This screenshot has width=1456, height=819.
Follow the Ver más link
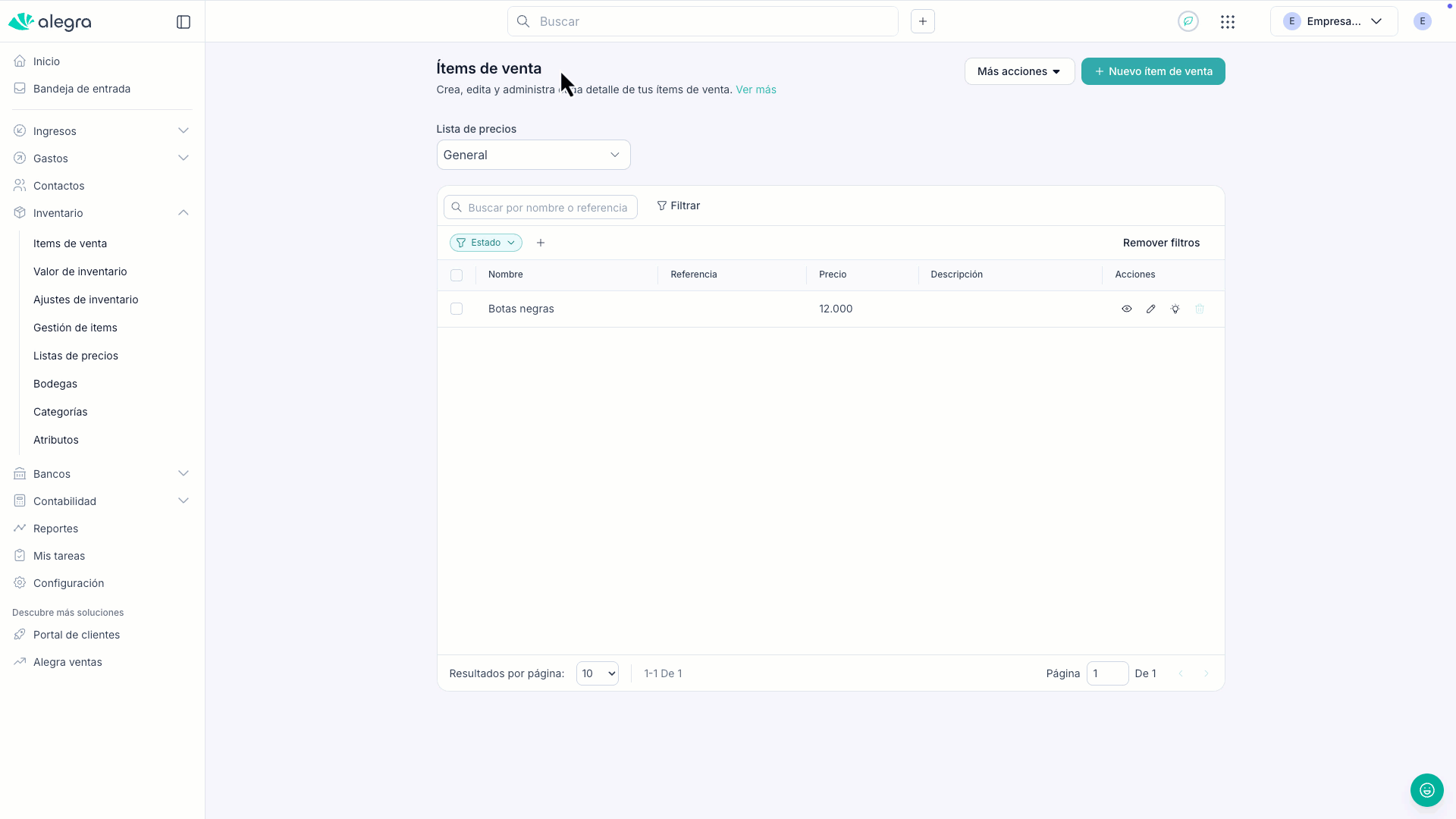756,89
